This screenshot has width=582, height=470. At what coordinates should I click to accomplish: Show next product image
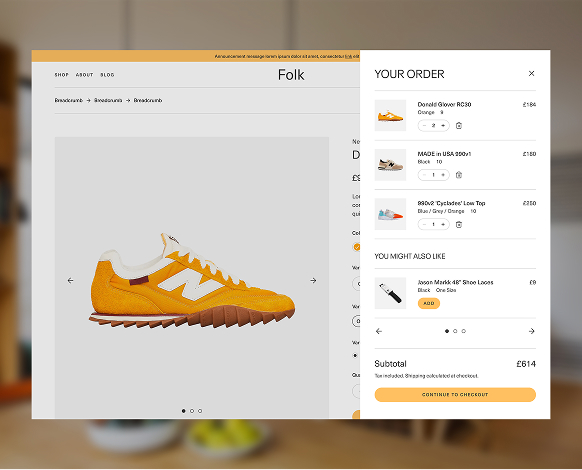[313, 281]
